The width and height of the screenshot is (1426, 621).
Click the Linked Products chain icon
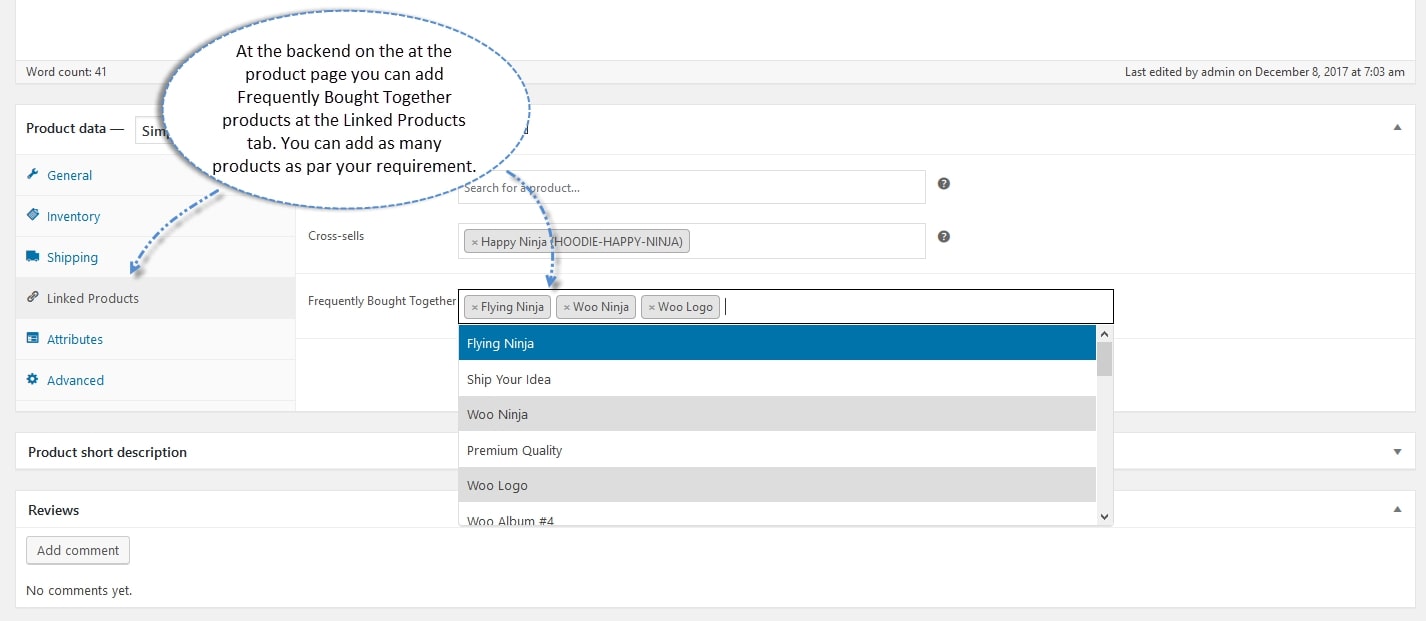33,298
